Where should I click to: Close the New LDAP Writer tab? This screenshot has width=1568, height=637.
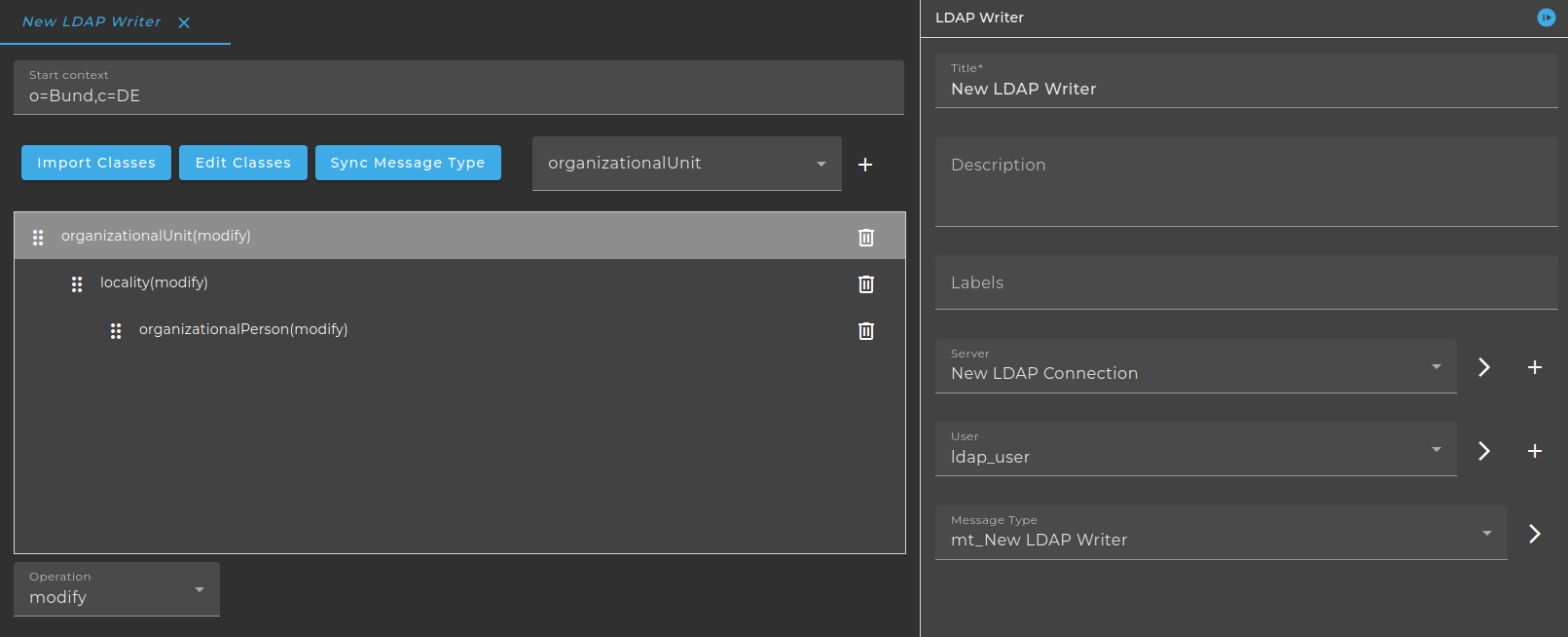tap(184, 22)
